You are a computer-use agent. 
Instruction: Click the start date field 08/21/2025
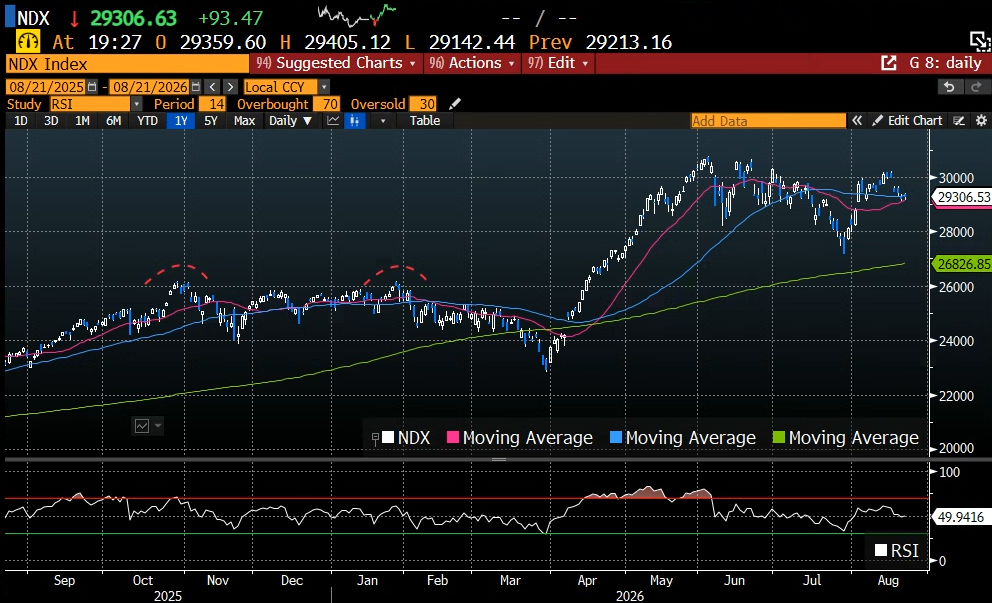tap(47, 87)
